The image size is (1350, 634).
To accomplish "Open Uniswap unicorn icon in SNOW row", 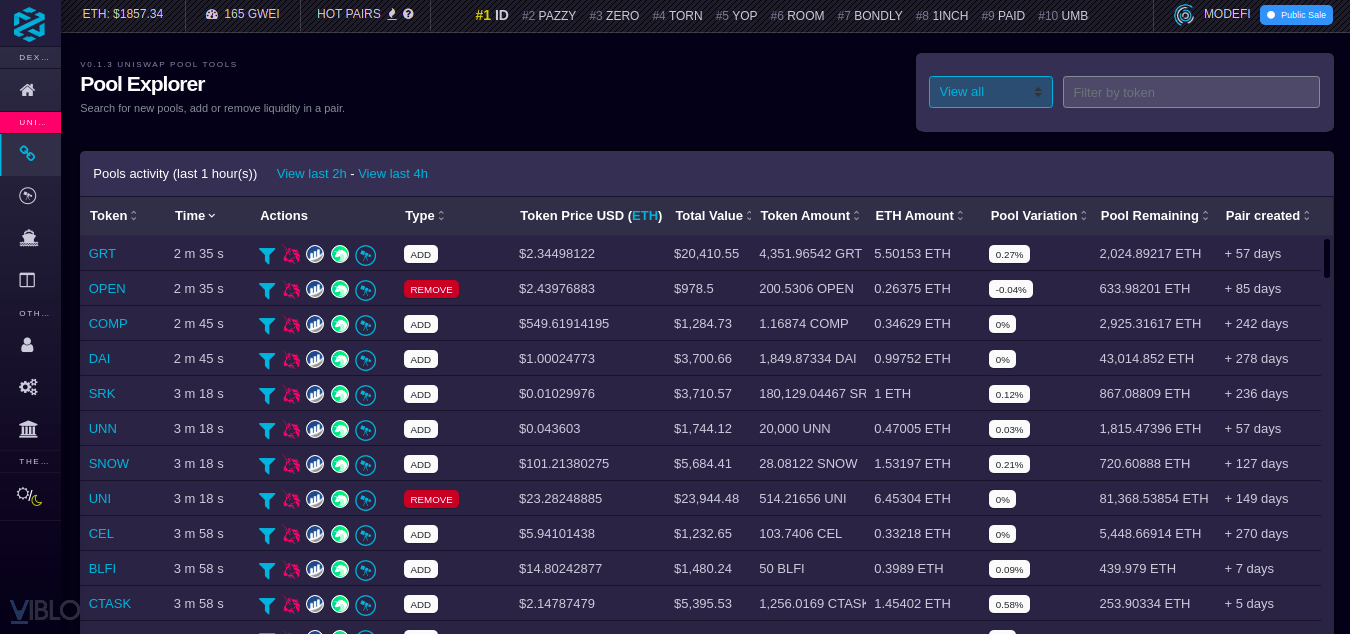I will point(291,465).
